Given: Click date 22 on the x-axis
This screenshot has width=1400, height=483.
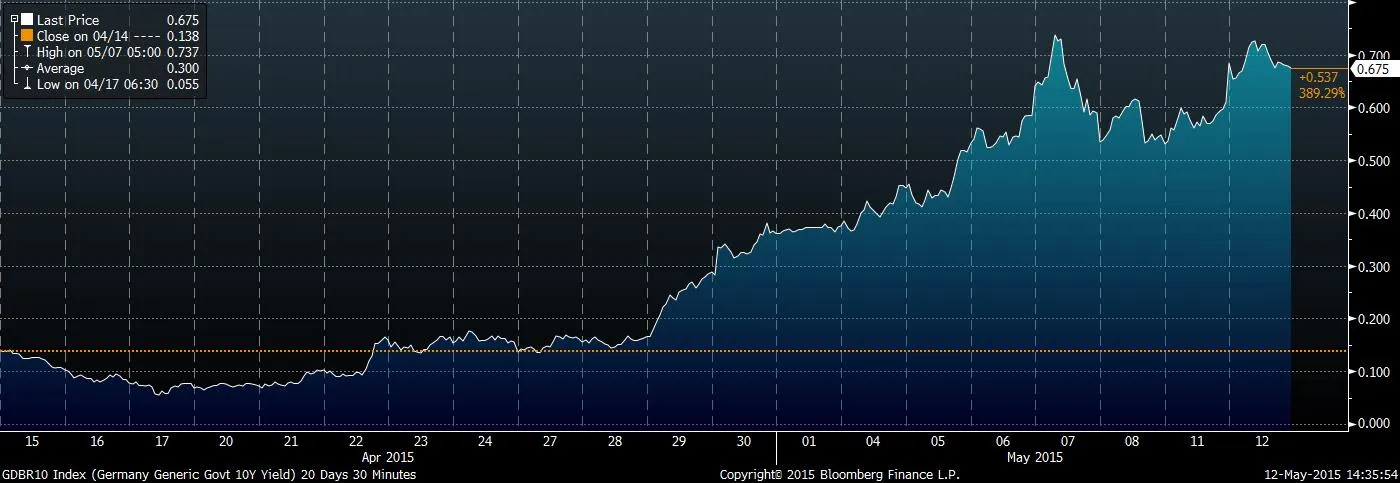Looking at the screenshot, I should (355, 441).
